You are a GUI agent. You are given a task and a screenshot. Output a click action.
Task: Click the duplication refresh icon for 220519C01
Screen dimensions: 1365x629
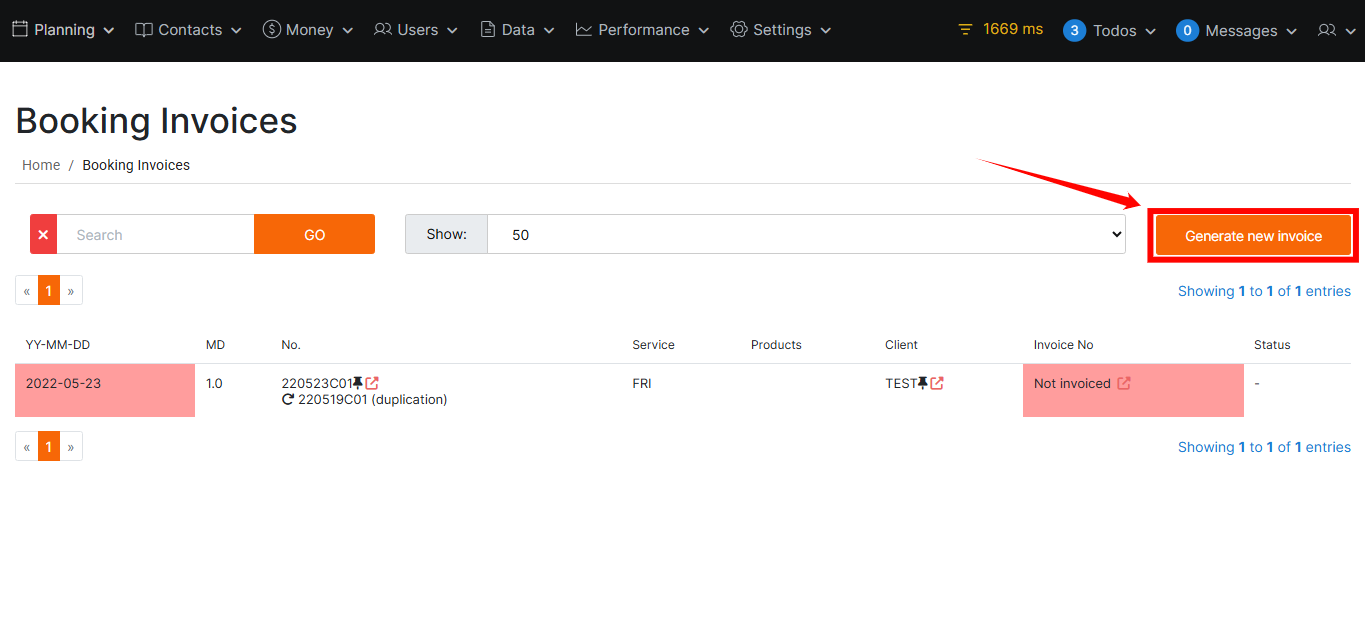(x=288, y=399)
